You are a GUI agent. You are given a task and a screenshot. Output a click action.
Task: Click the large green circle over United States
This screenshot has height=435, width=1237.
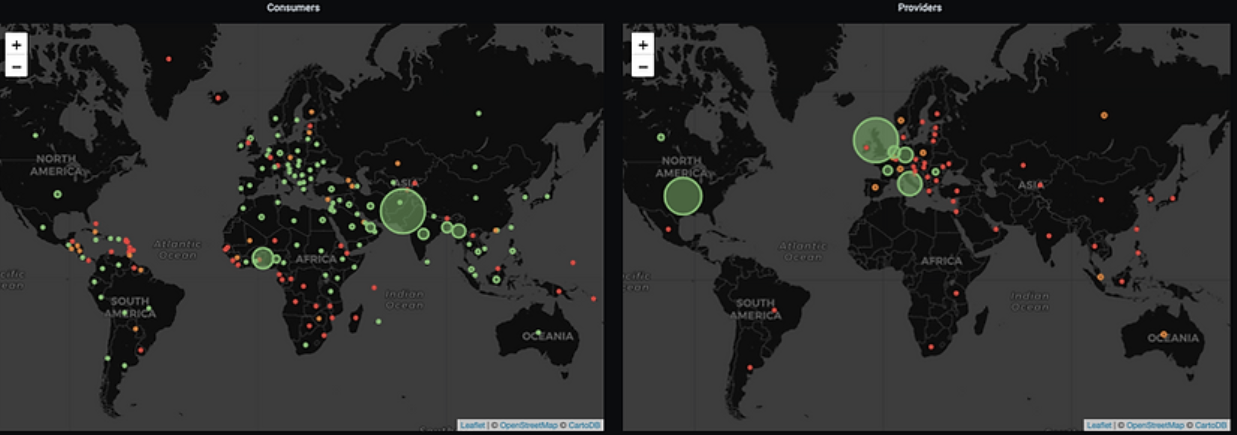pos(683,196)
